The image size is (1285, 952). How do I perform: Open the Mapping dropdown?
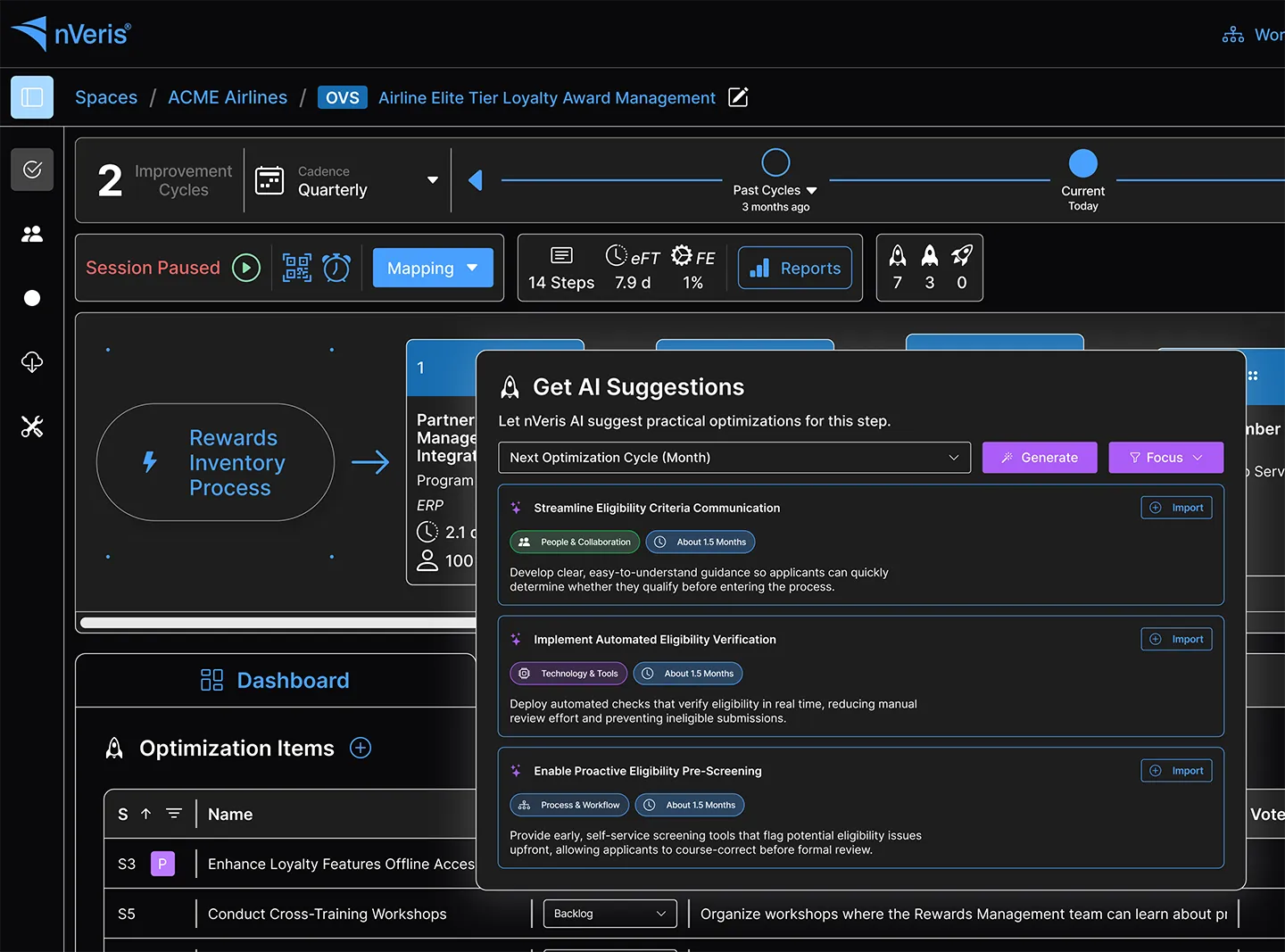[433, 267]
